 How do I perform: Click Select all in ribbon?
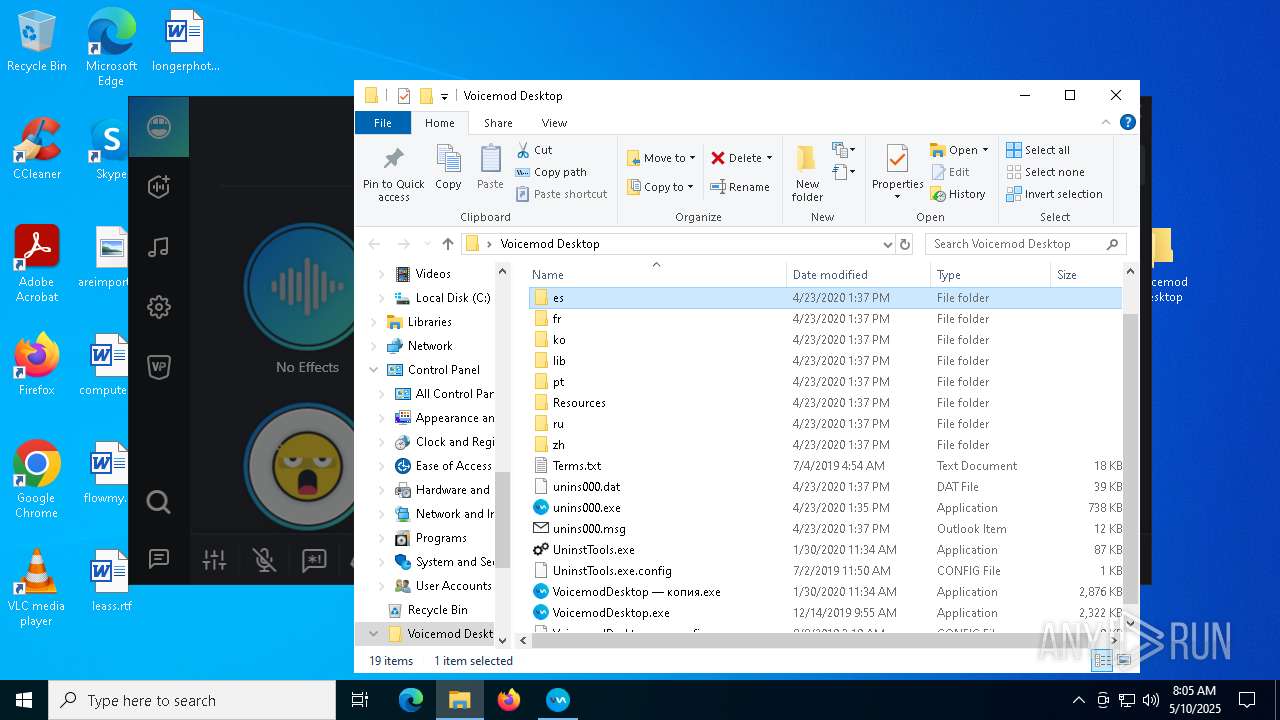1038,150
